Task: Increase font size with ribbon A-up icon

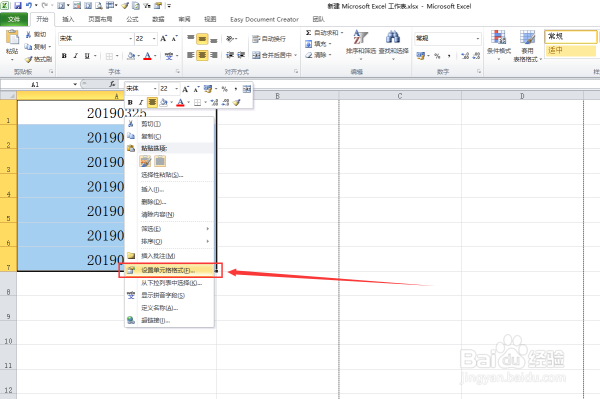Action: click(x=163, y=38)
